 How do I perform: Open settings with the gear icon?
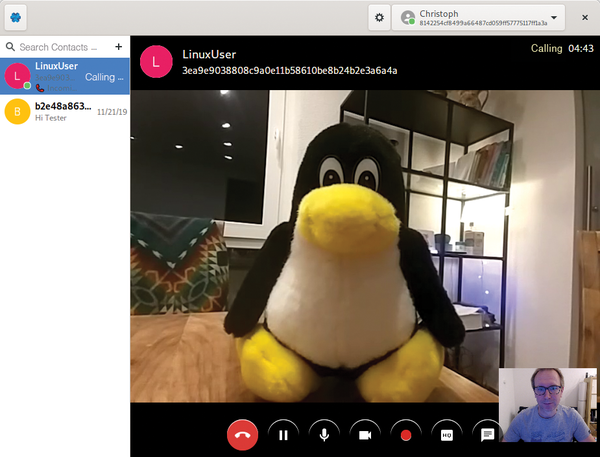click(379, 18)
